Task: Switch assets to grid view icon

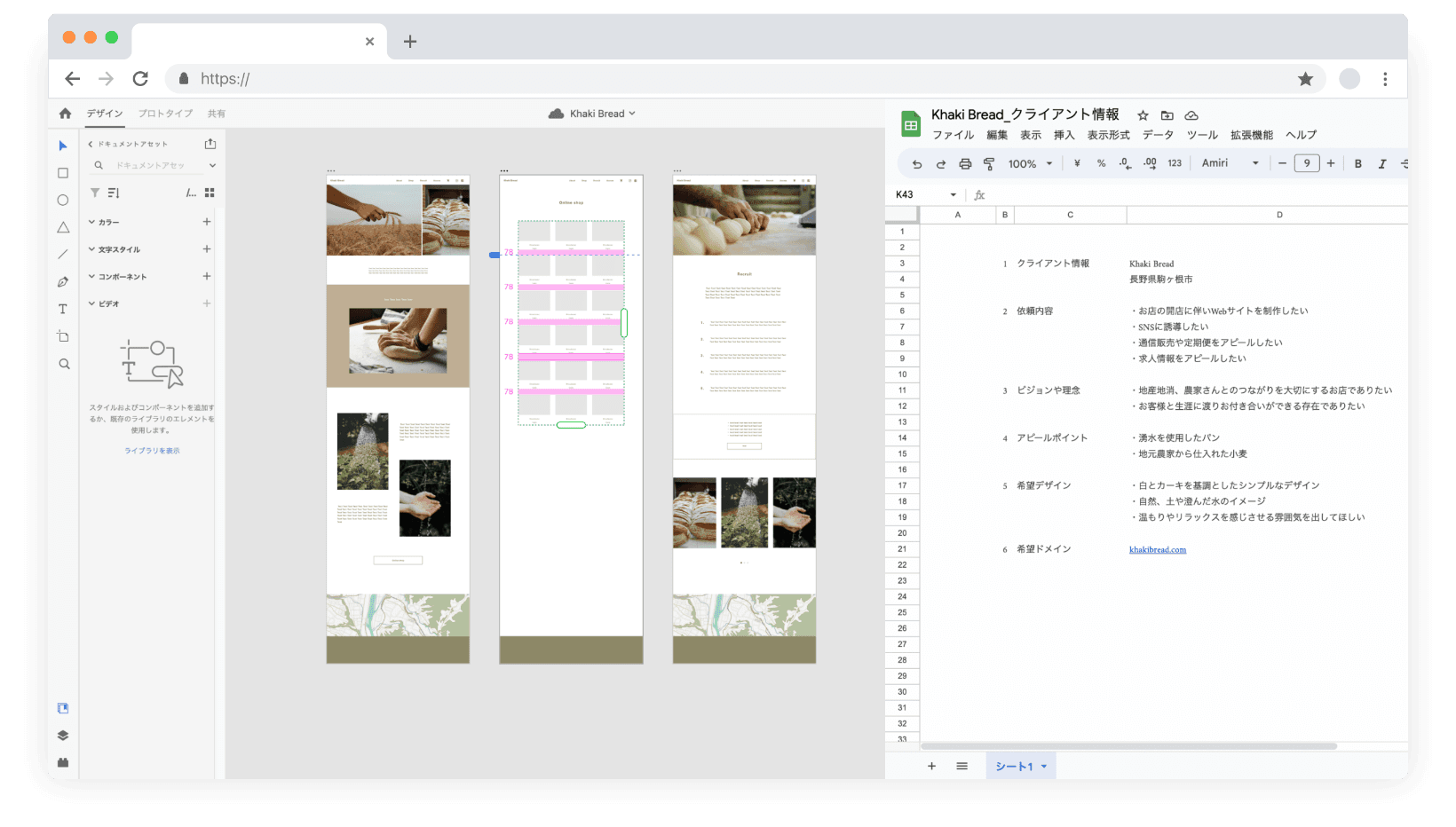Action: 210,193
